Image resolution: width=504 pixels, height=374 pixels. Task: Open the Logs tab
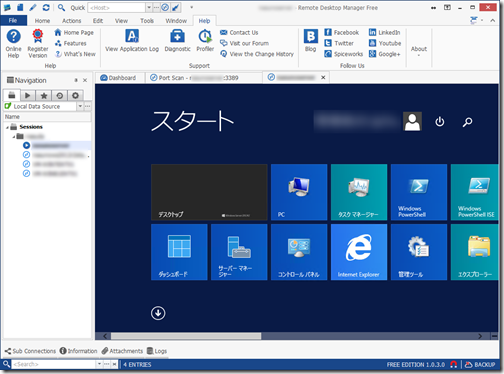pos(157,351)
